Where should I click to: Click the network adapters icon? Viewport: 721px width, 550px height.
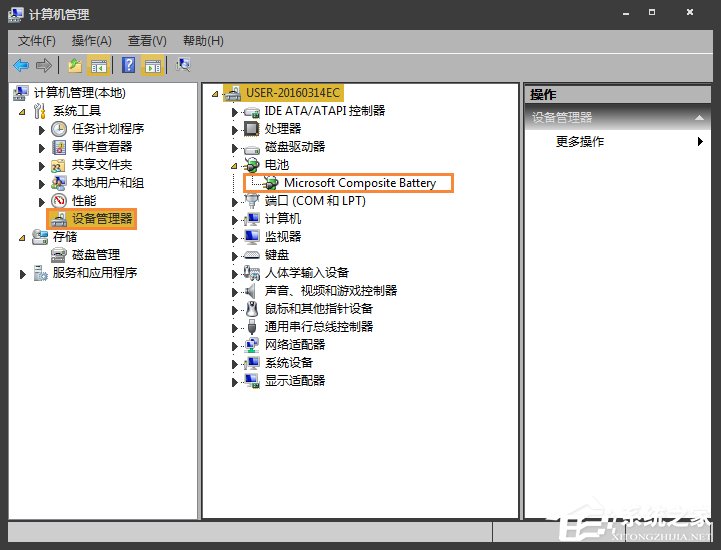click(252, 345)
